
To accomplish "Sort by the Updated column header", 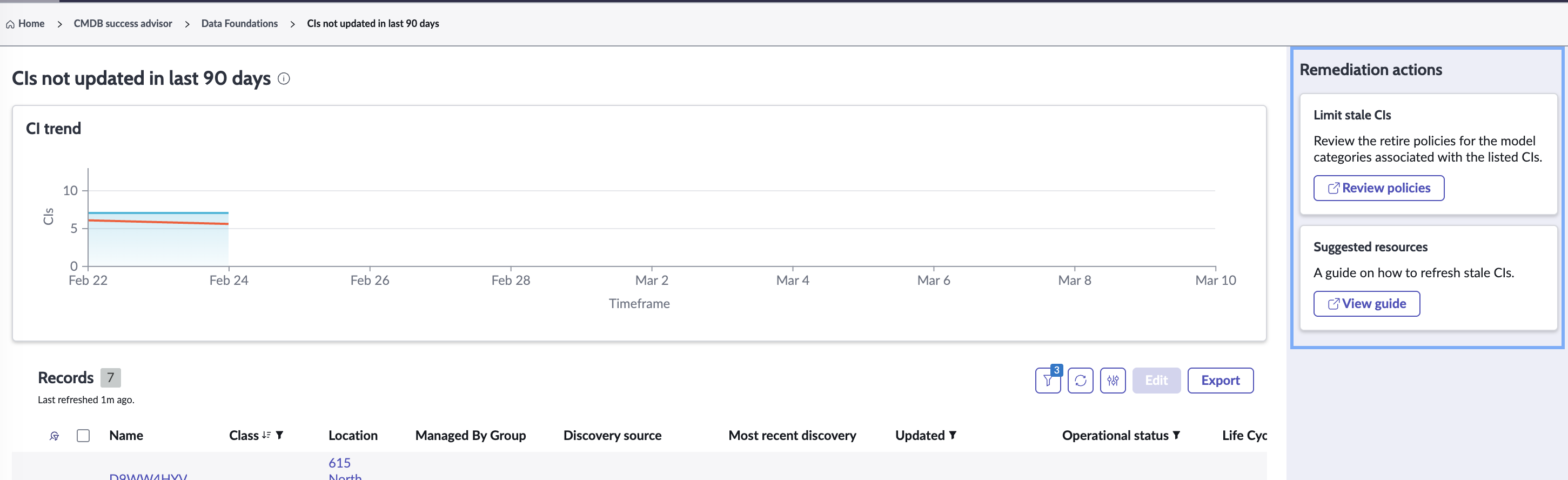I will pyautogui.click(x=920, y=436).
